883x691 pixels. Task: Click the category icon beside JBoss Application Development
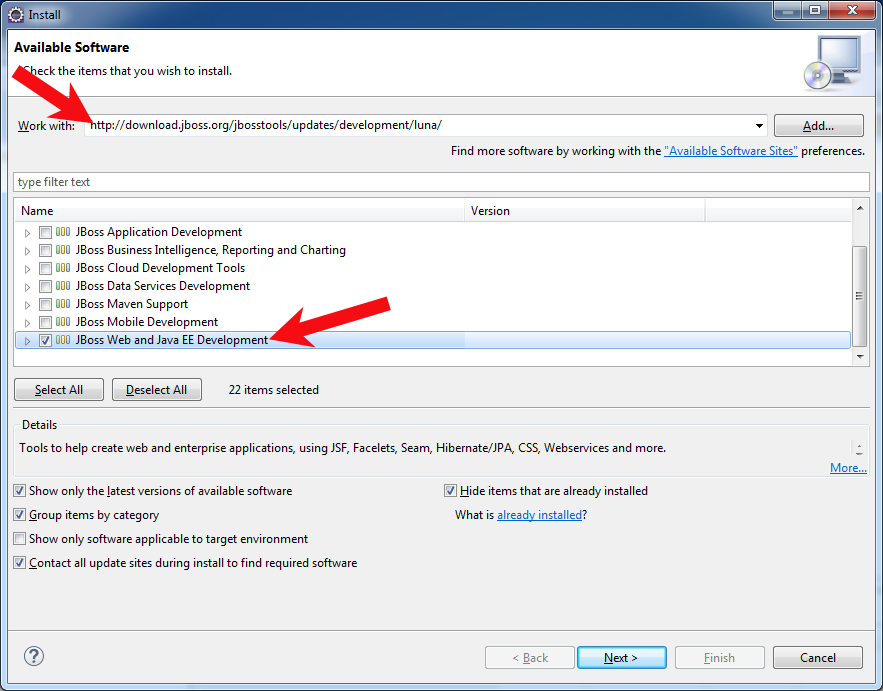[63, 231]
